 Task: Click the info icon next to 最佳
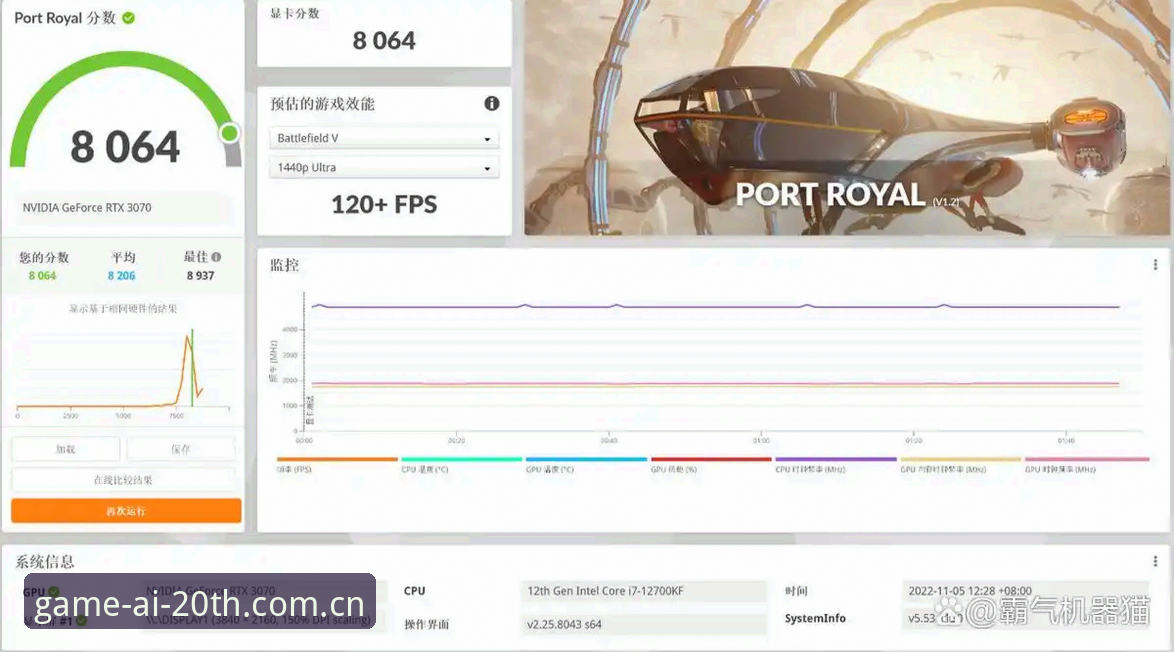pos(216,257)
